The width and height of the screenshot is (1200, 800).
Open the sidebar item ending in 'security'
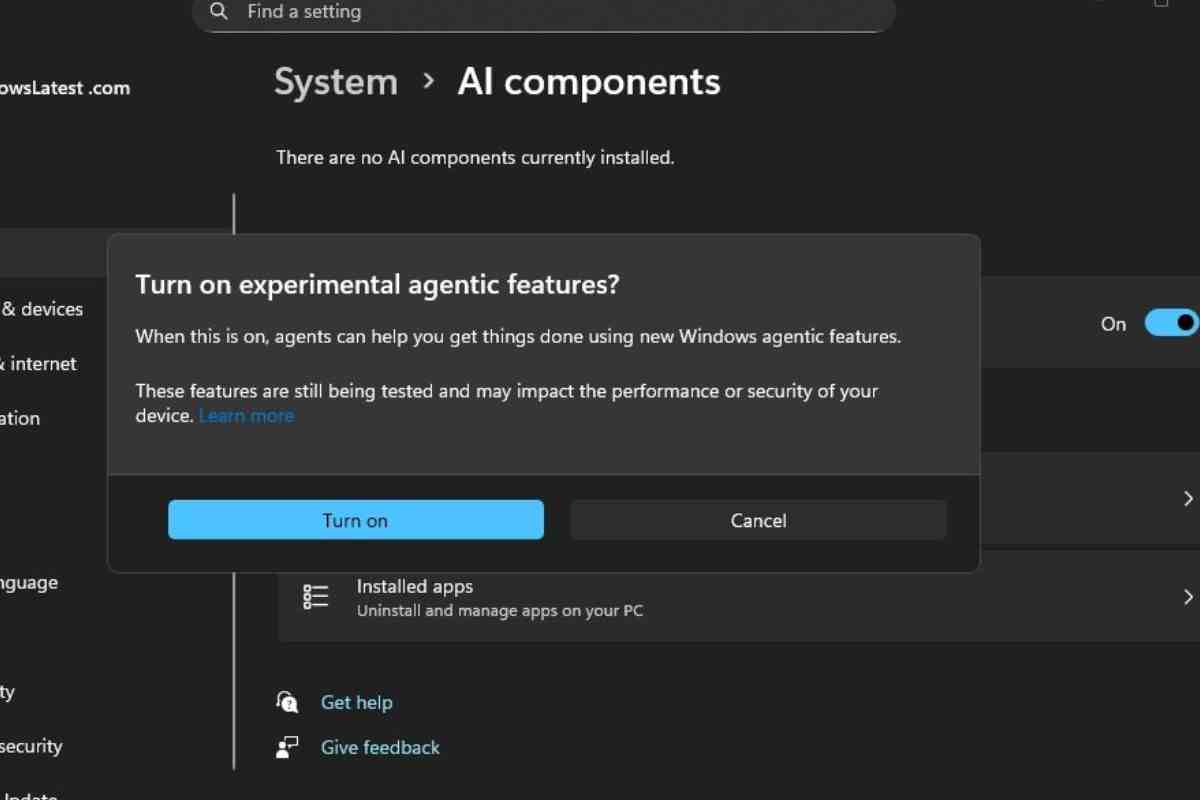[30, 746]
